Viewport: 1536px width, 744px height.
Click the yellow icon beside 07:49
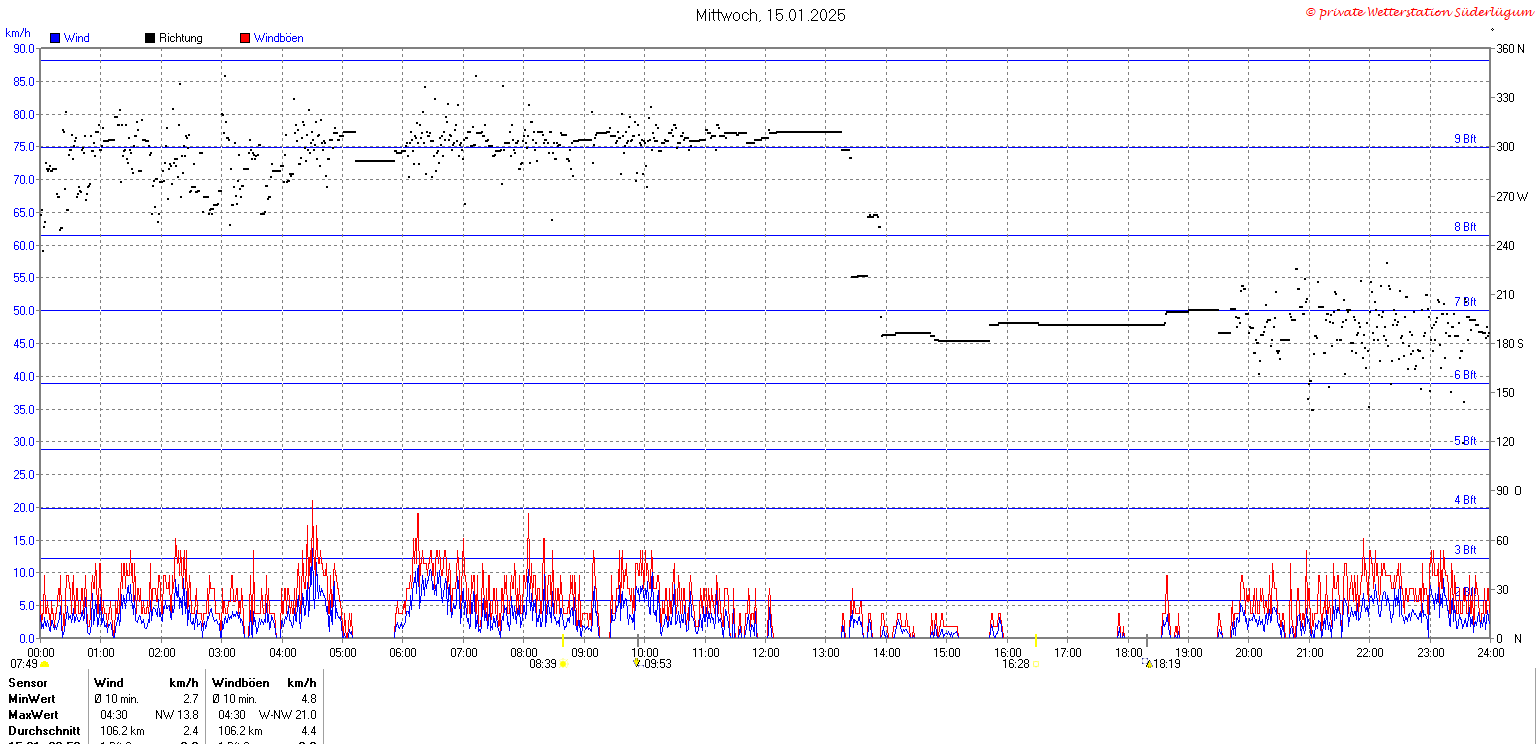(44, 664)
